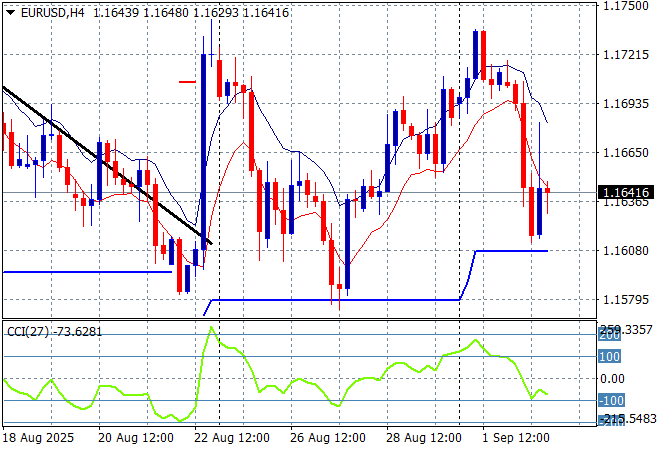The image size is (660, 450).
Task: Select the 1.16650 price scale label
Action: (625, 152)
